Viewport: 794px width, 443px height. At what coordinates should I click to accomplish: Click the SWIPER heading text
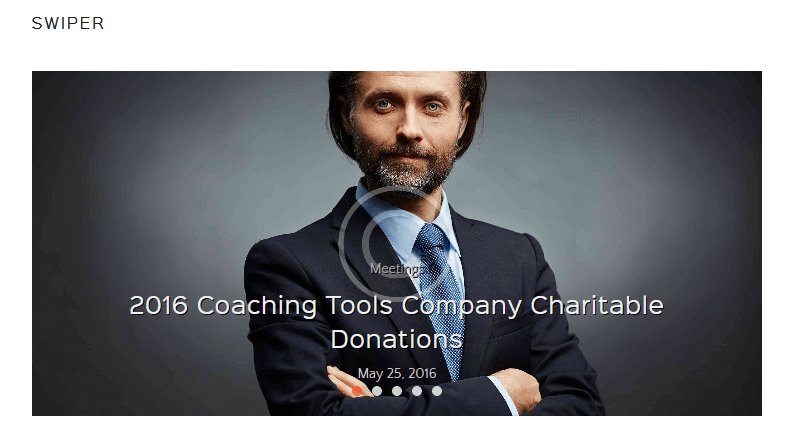tap(68, 23)
